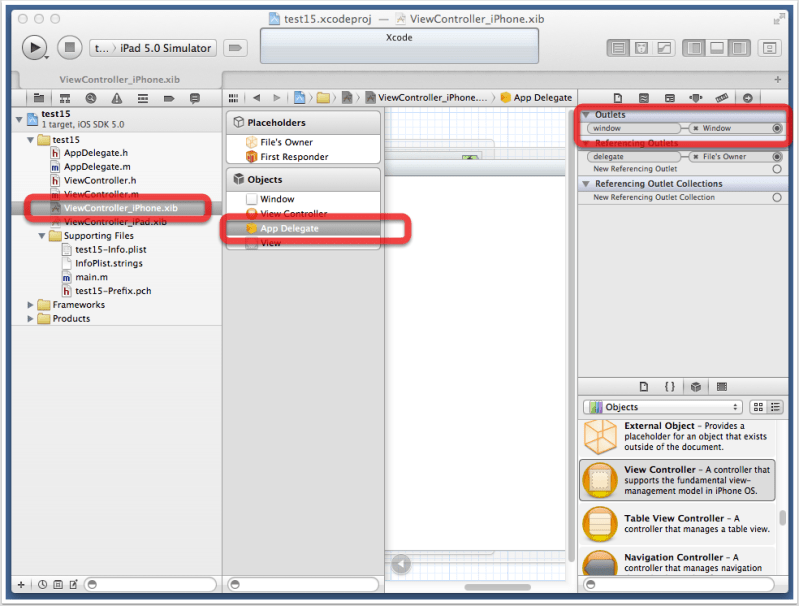Click New Referencing Outlet circle
This screenshot has height=606, width=799.
777,169
